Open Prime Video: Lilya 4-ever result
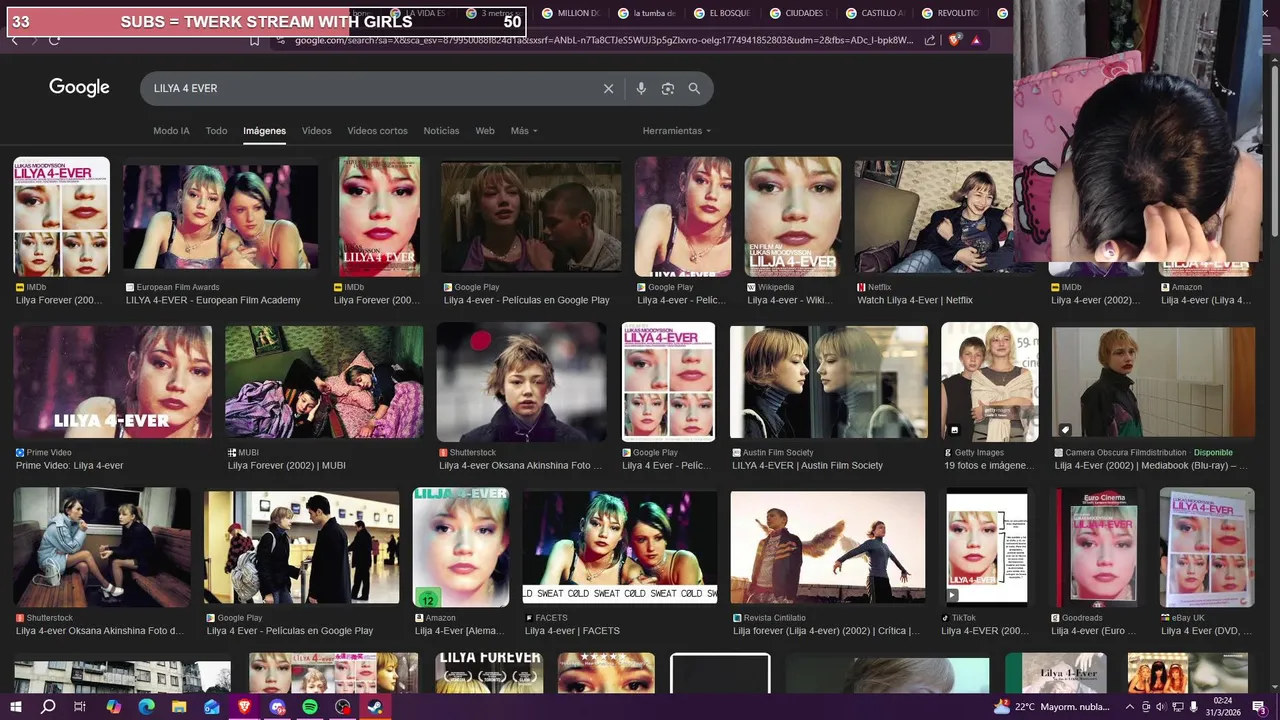 coord(70,466)
